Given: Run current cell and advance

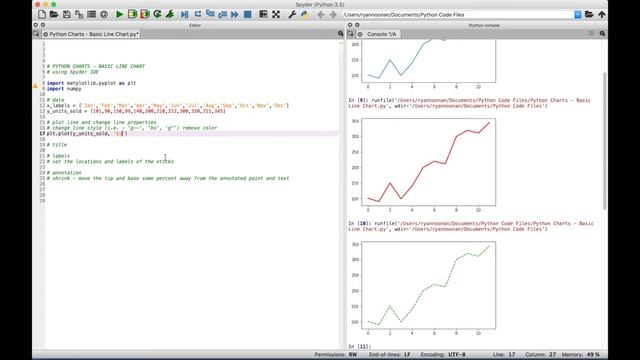Looking at the screenshot, I should [144, 15].
